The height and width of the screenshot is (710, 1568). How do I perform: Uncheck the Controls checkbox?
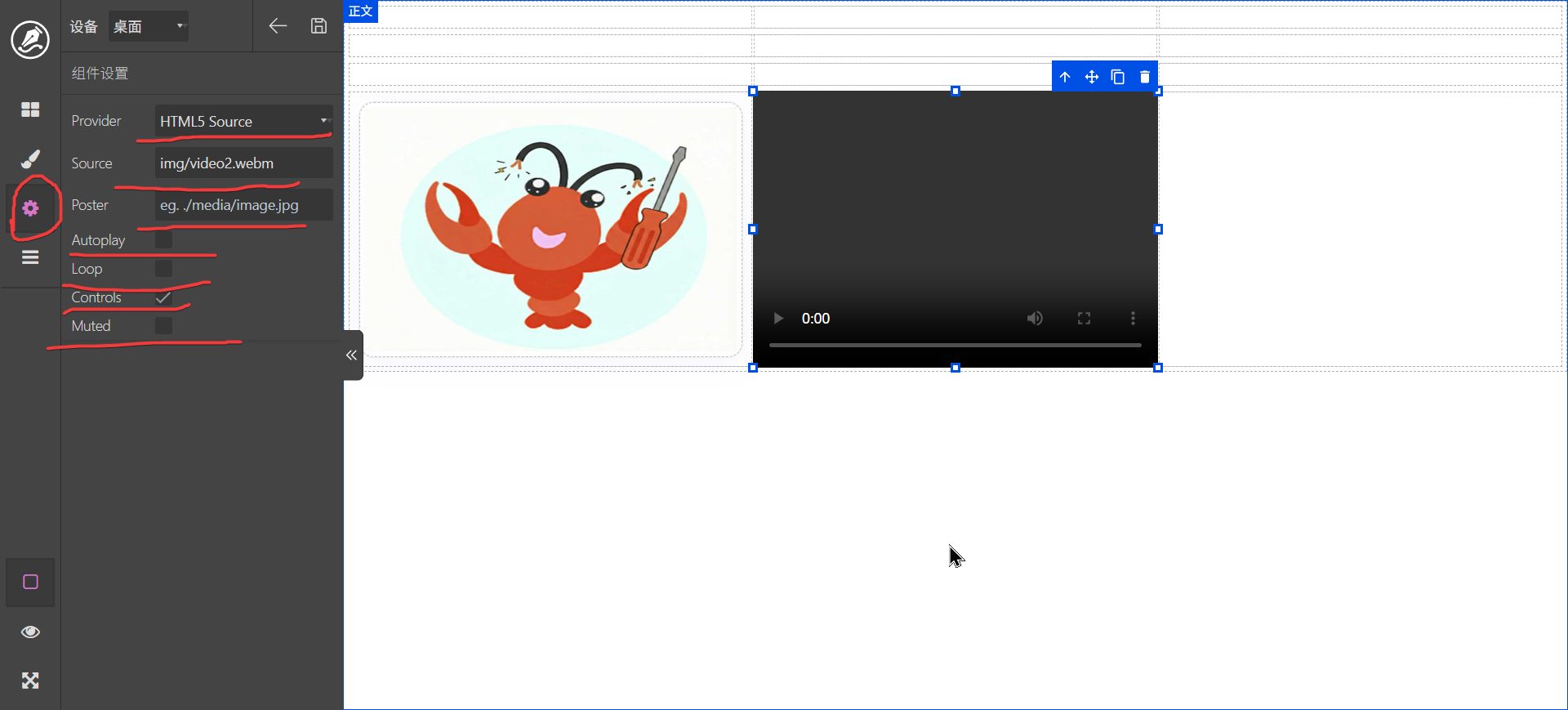coord(163,297)
